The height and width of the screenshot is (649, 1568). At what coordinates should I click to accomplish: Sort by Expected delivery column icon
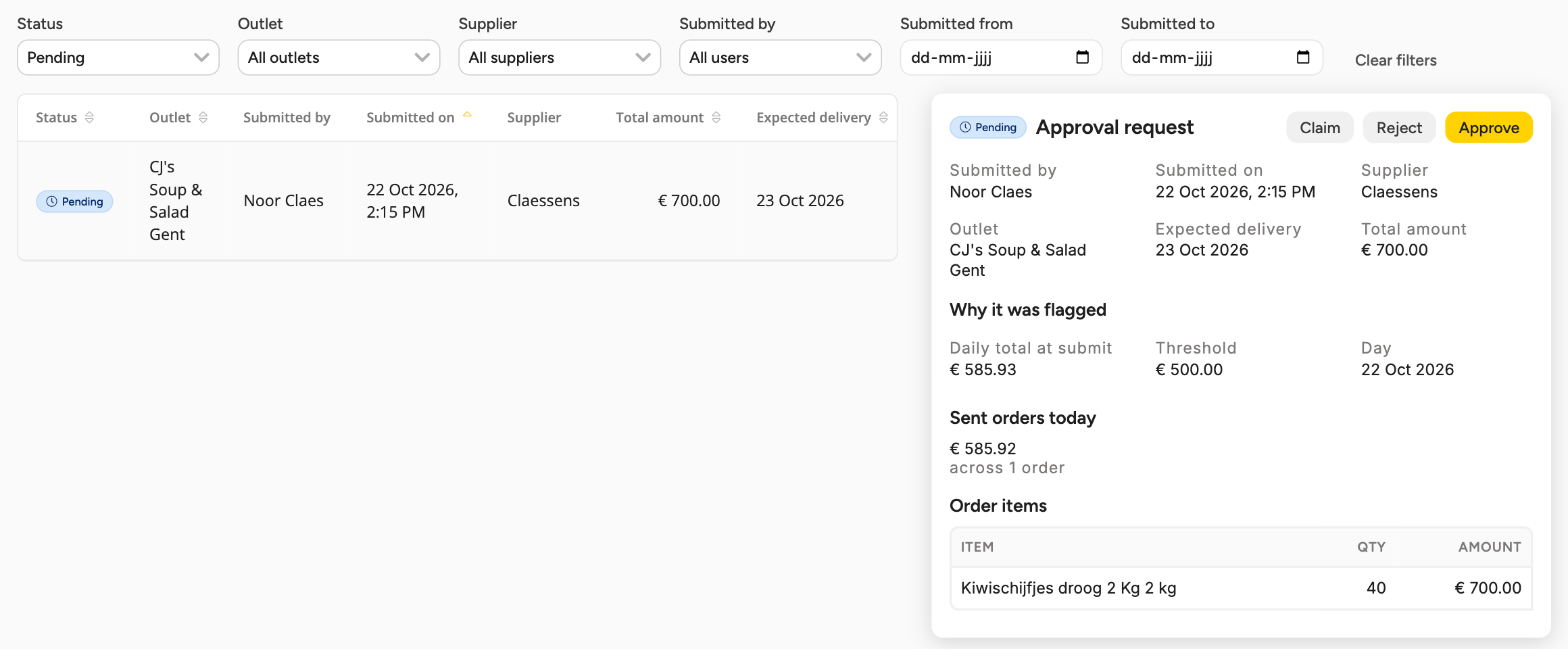coord(883,118)
